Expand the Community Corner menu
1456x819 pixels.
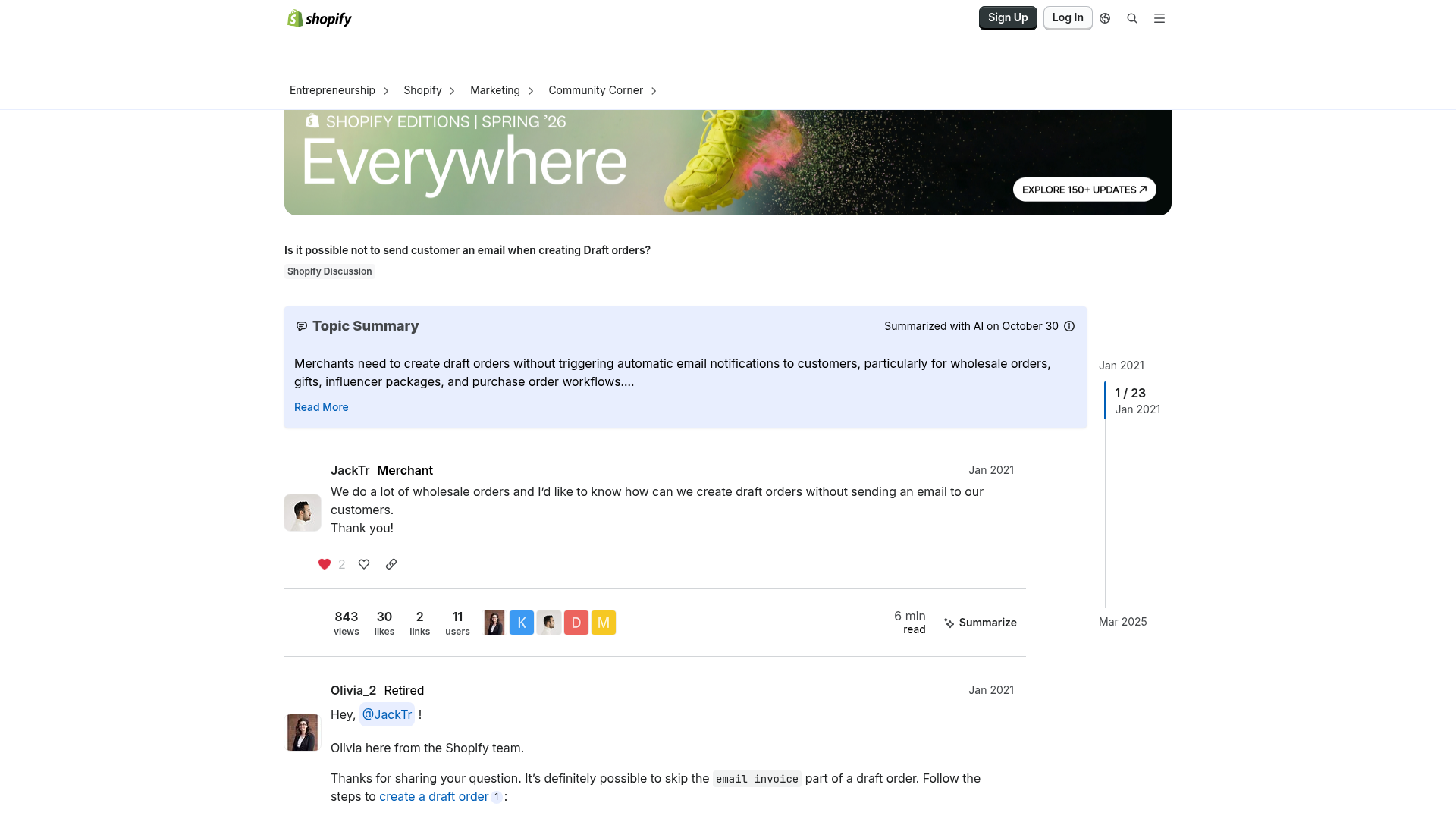click(x=602, y=90)
